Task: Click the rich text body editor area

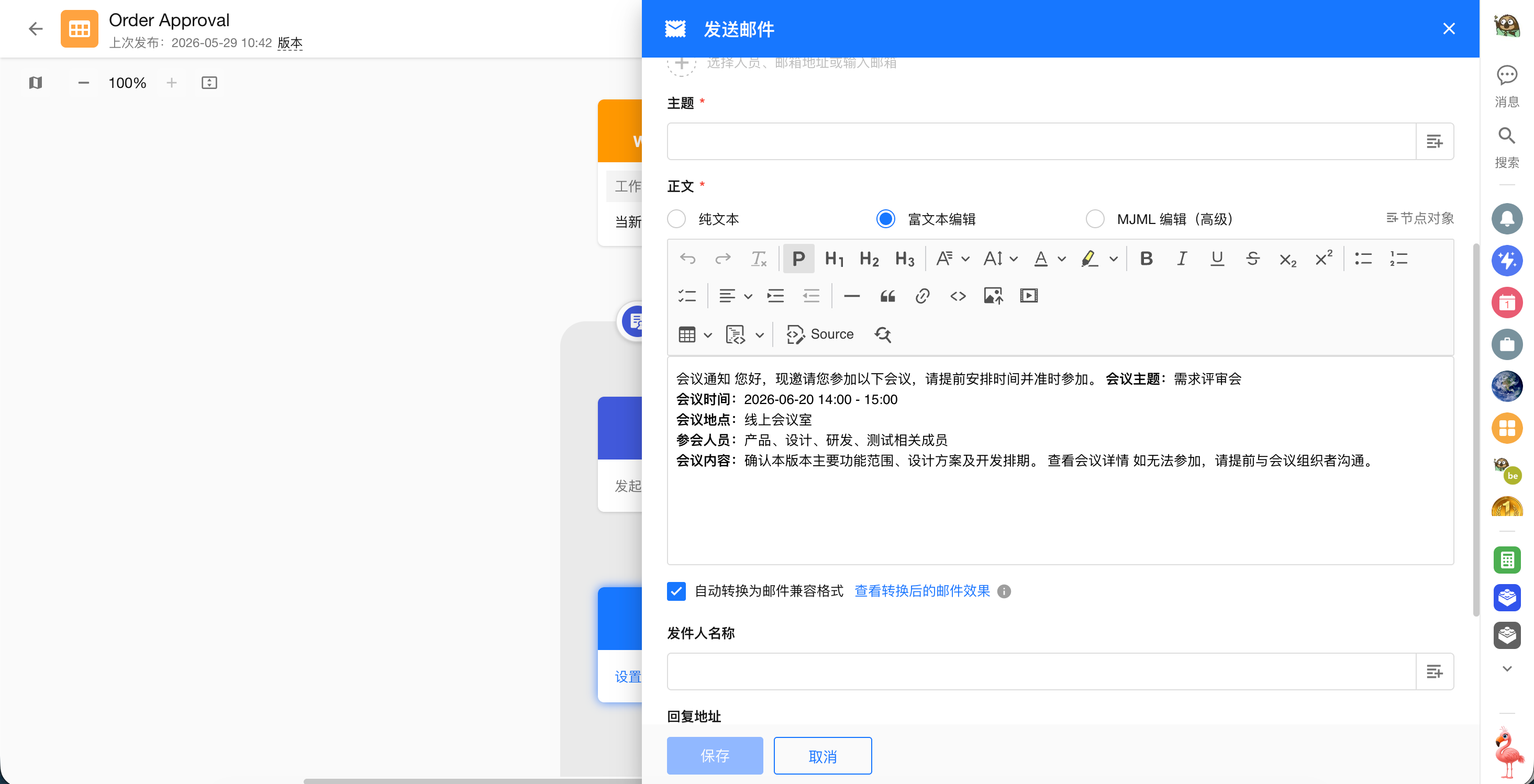Action: tap(1061, 461)
